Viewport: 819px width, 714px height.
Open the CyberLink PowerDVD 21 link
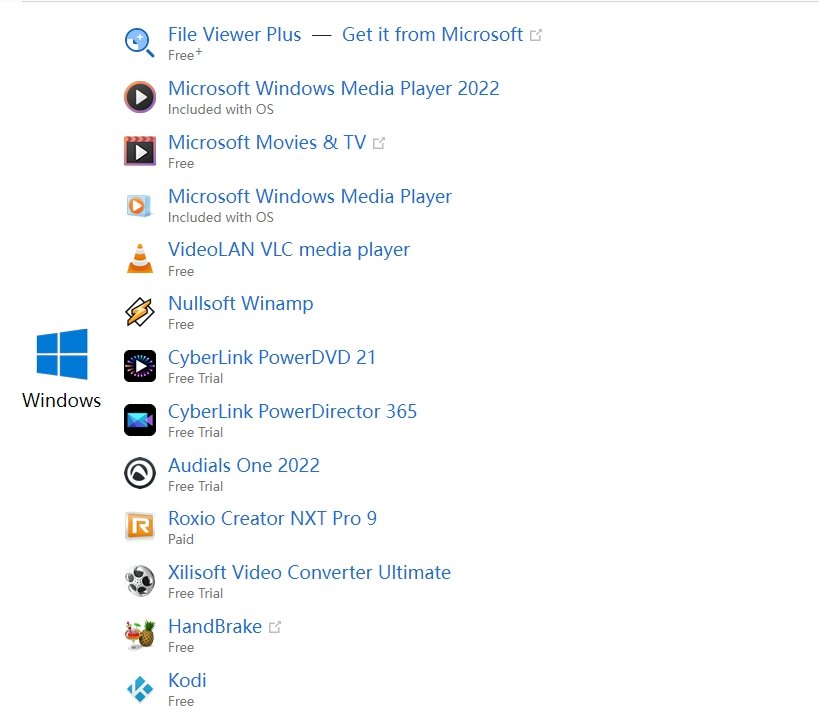click(272, 358)
